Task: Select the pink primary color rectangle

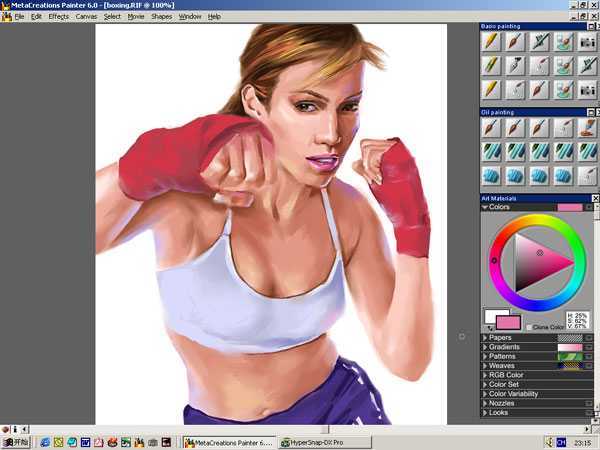Action: pyautogui.click(x=508, y=323)
